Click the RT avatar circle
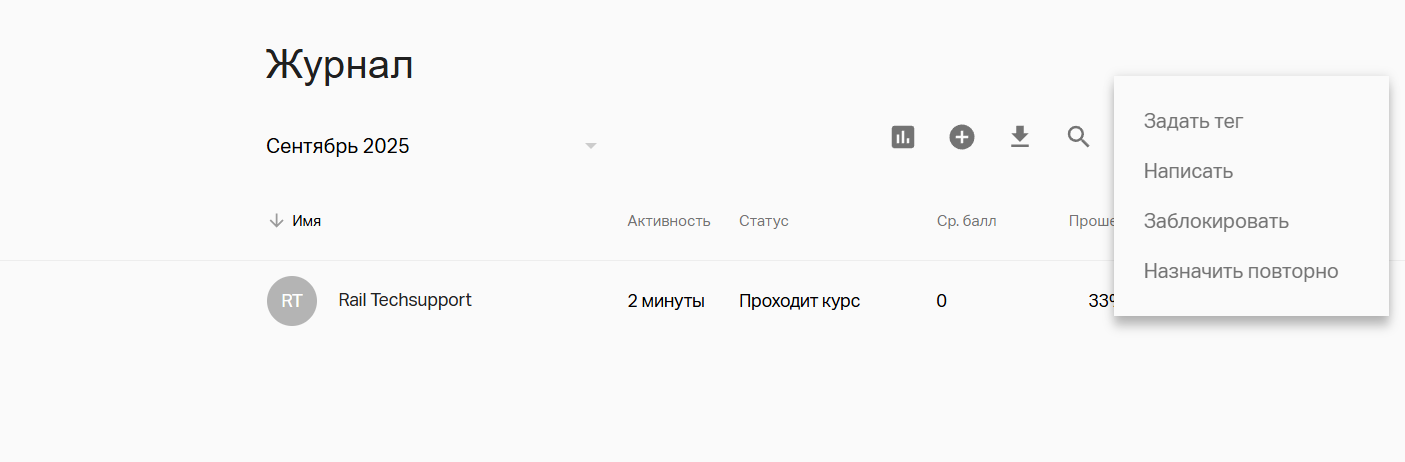Screen dimensions: 1405x462 [x=292, y=301]
